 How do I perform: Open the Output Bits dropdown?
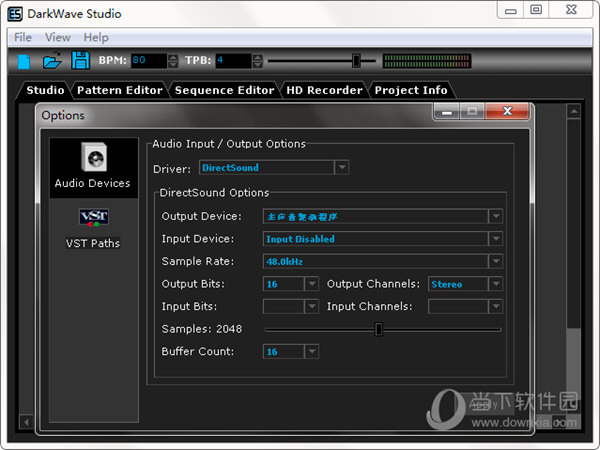(291, 284)
